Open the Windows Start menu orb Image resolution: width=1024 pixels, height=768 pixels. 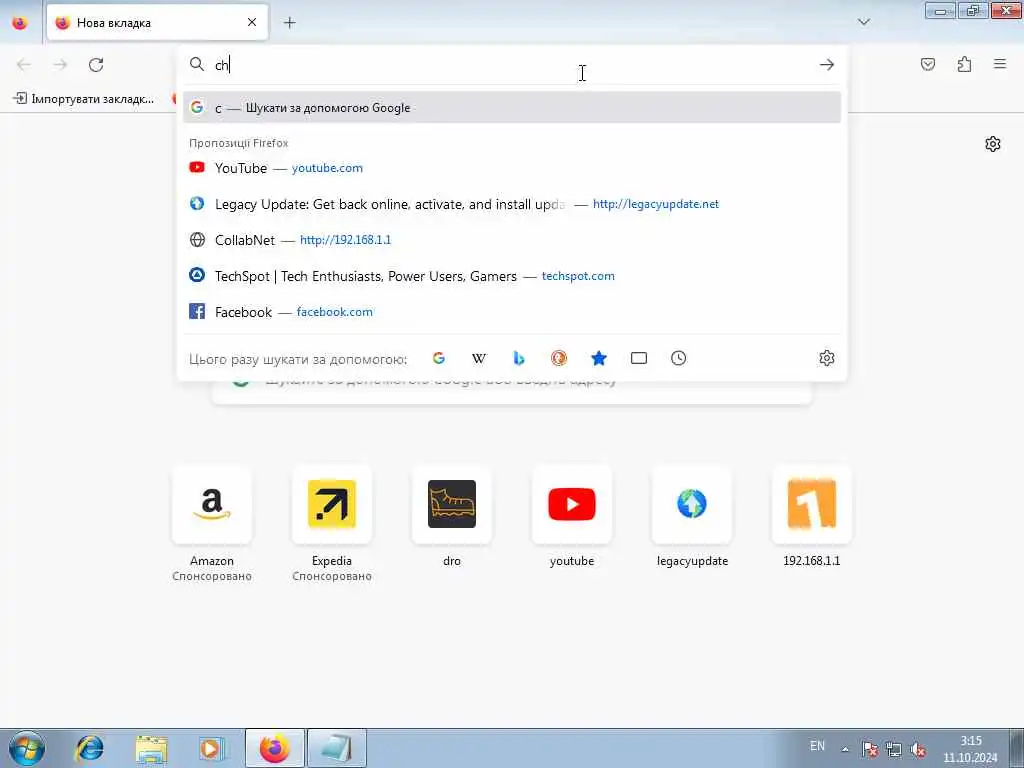tap(27, 748)
